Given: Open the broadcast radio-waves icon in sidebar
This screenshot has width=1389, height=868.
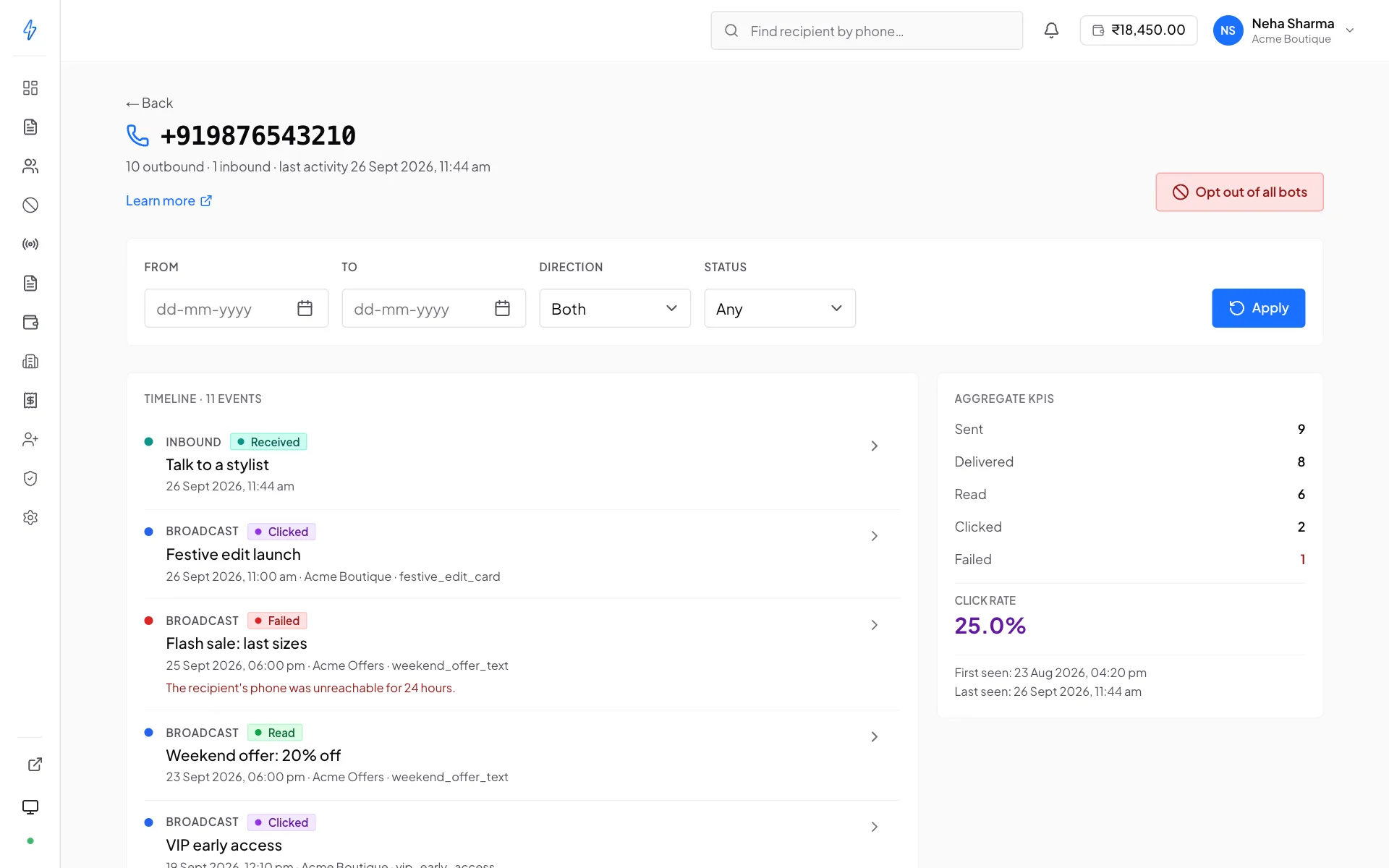Looking at the screenshot, I should 30,244.
